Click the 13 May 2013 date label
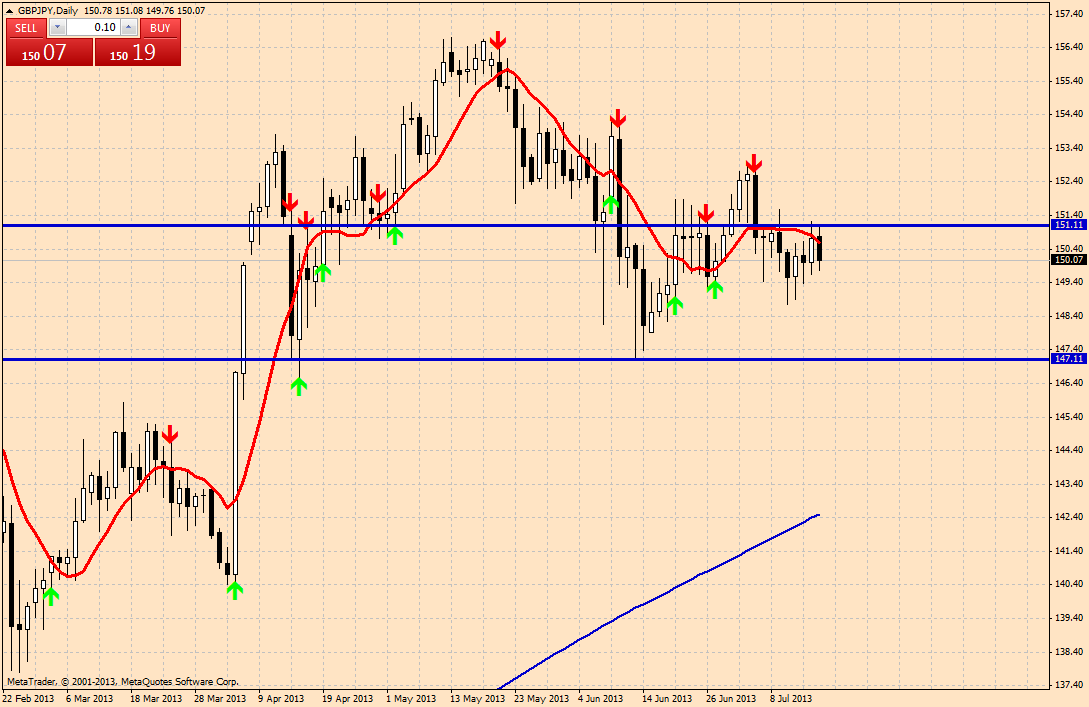 478,699
